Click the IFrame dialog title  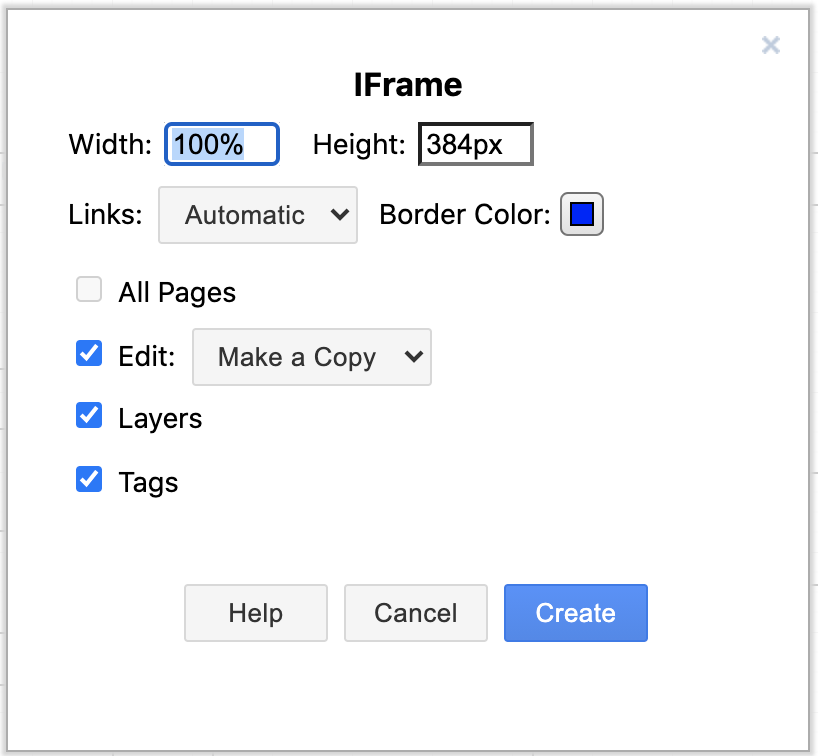coord(408,85)
